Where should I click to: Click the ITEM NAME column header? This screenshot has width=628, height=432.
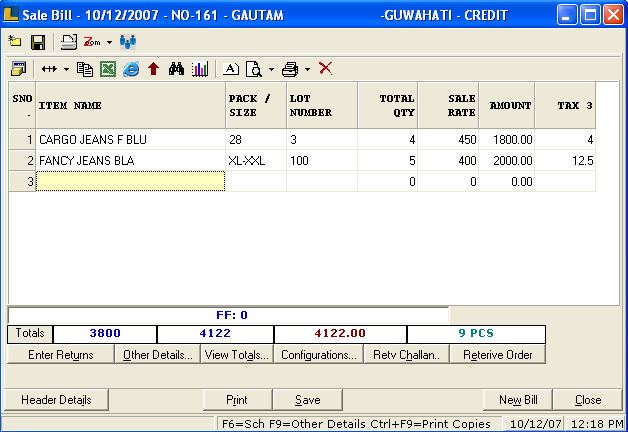(131, 106)
